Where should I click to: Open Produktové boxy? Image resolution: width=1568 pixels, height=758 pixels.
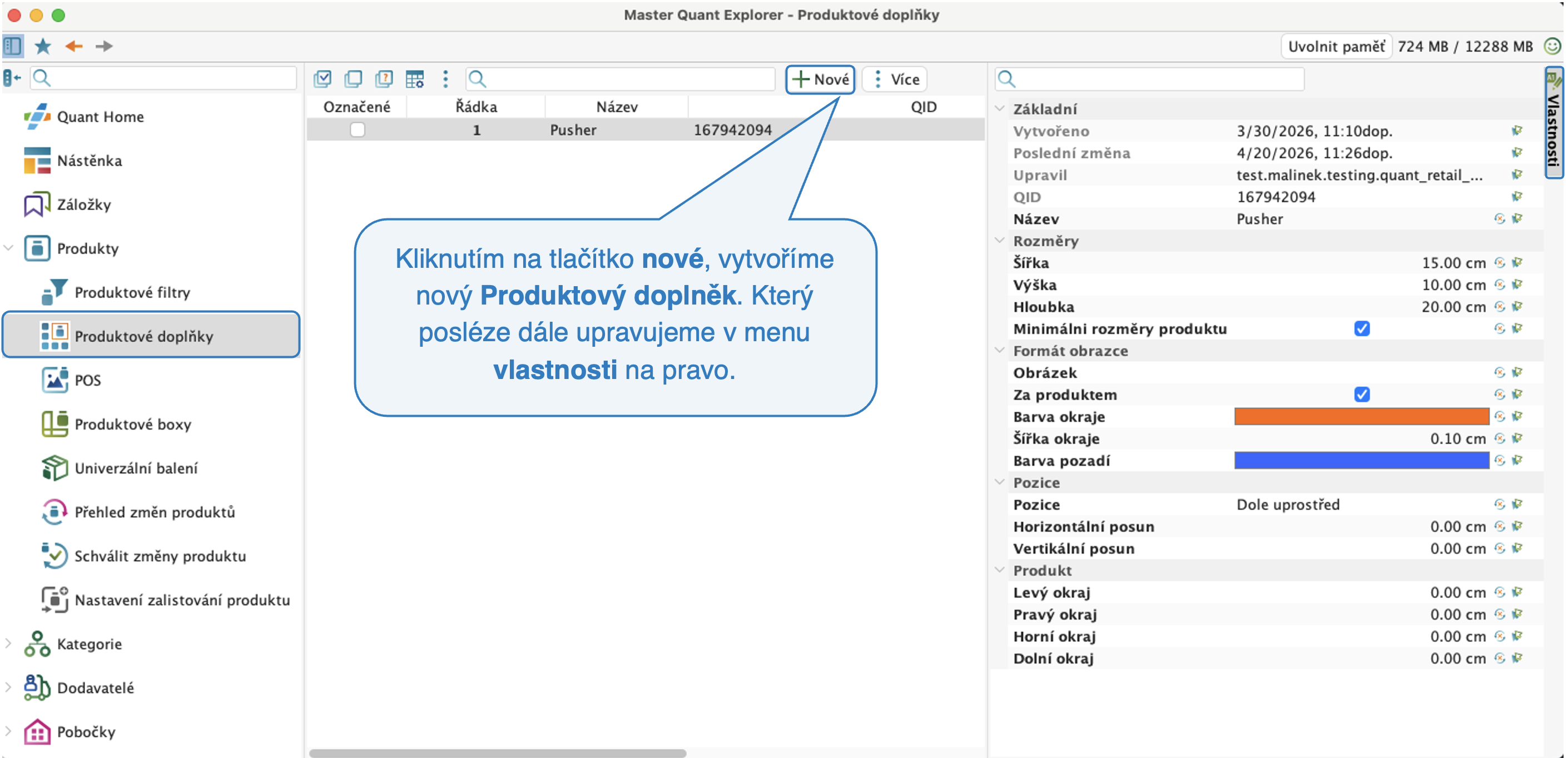click(116, 424)
